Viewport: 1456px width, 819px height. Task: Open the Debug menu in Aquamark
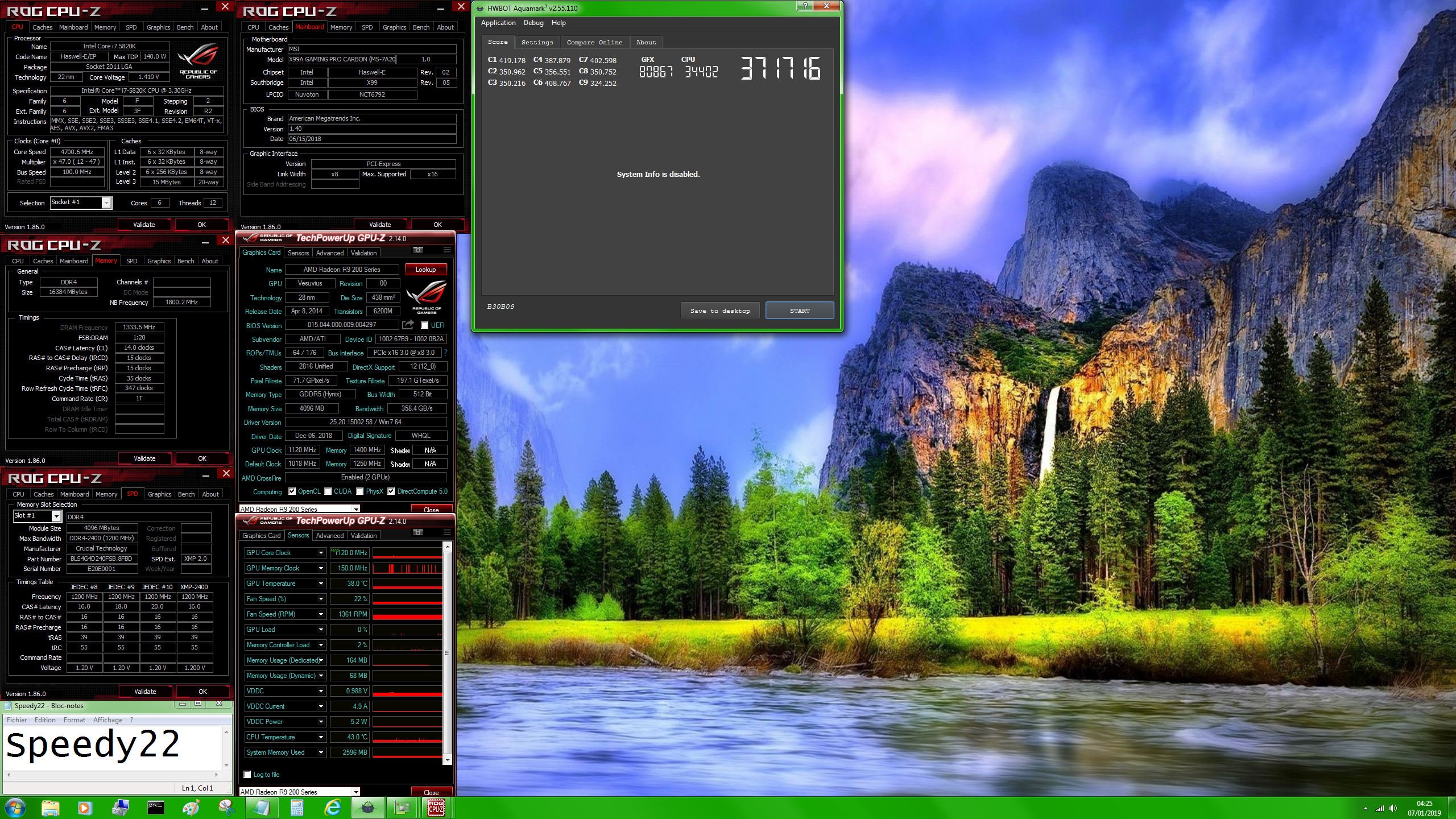pos(533,23)
